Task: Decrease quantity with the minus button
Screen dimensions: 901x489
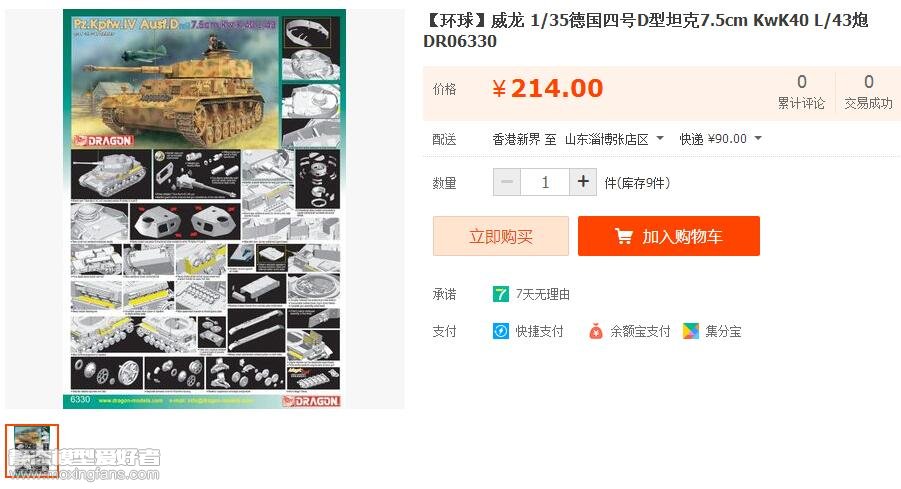Action: 507,182
